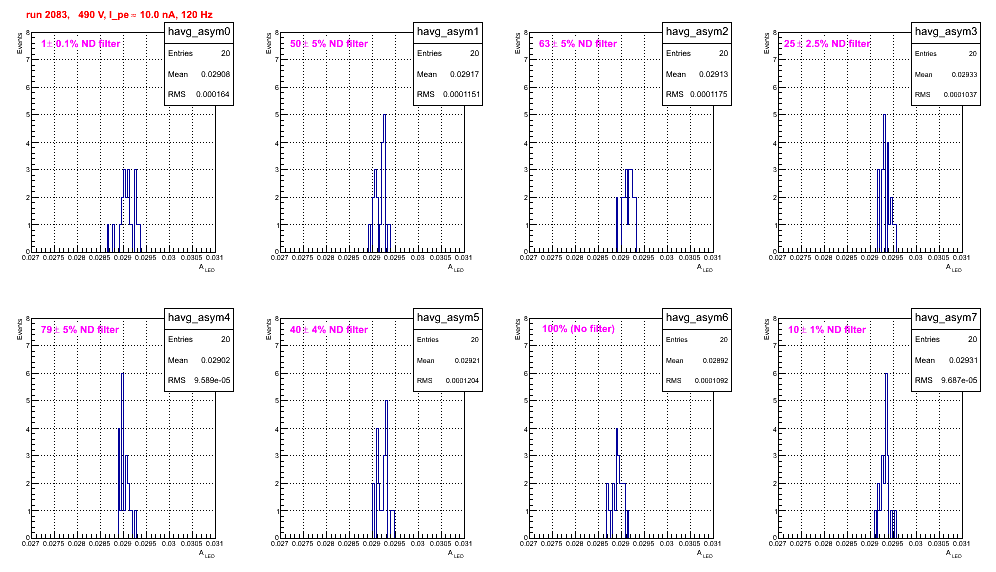The image size is (996, 572).
Task: Click Mean value 0.02902 in havg_asym4
Action: [x=215, y=360]
